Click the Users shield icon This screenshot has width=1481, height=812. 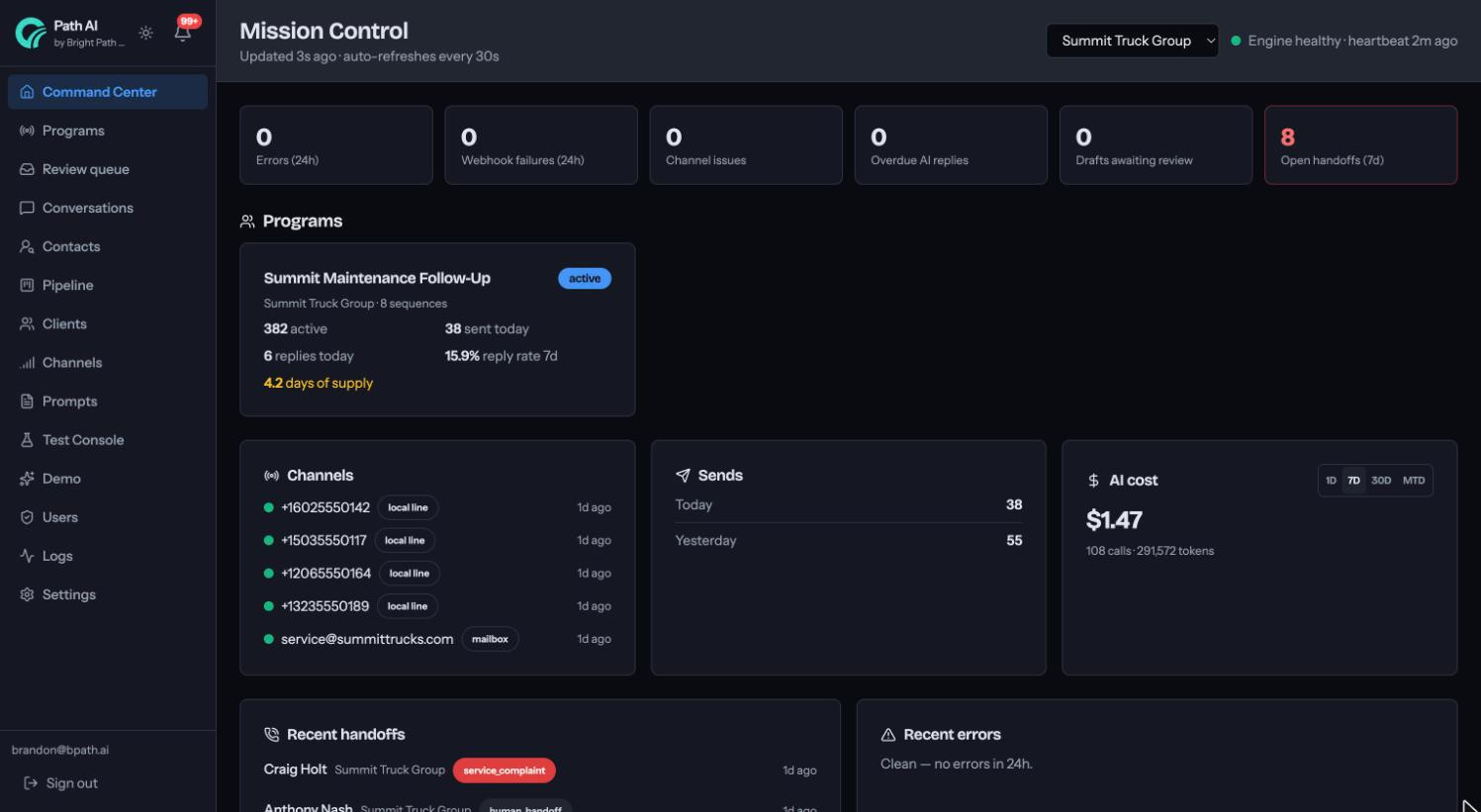[27, 516]
